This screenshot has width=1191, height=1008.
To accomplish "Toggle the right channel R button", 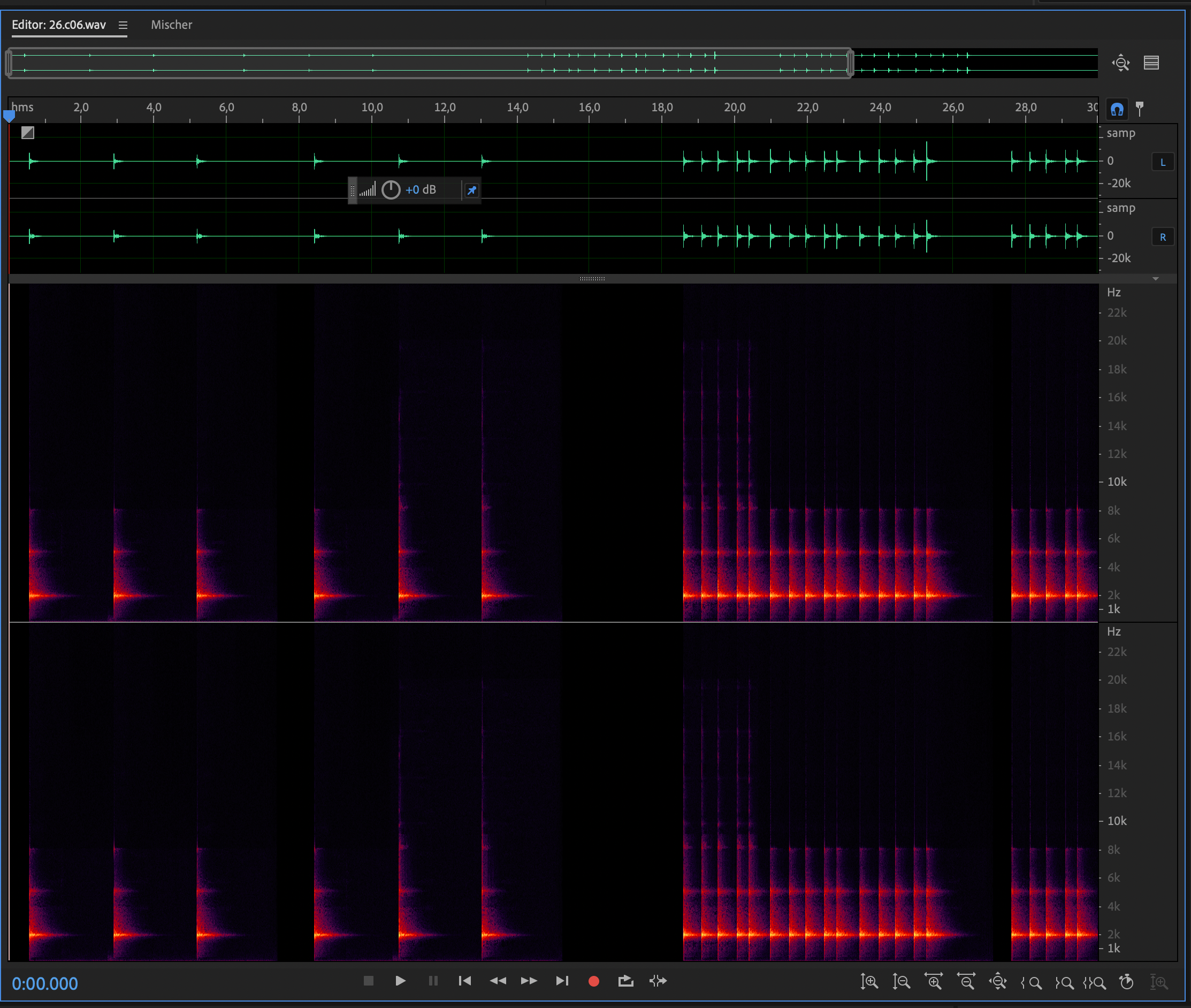I will coord(1163,236).
